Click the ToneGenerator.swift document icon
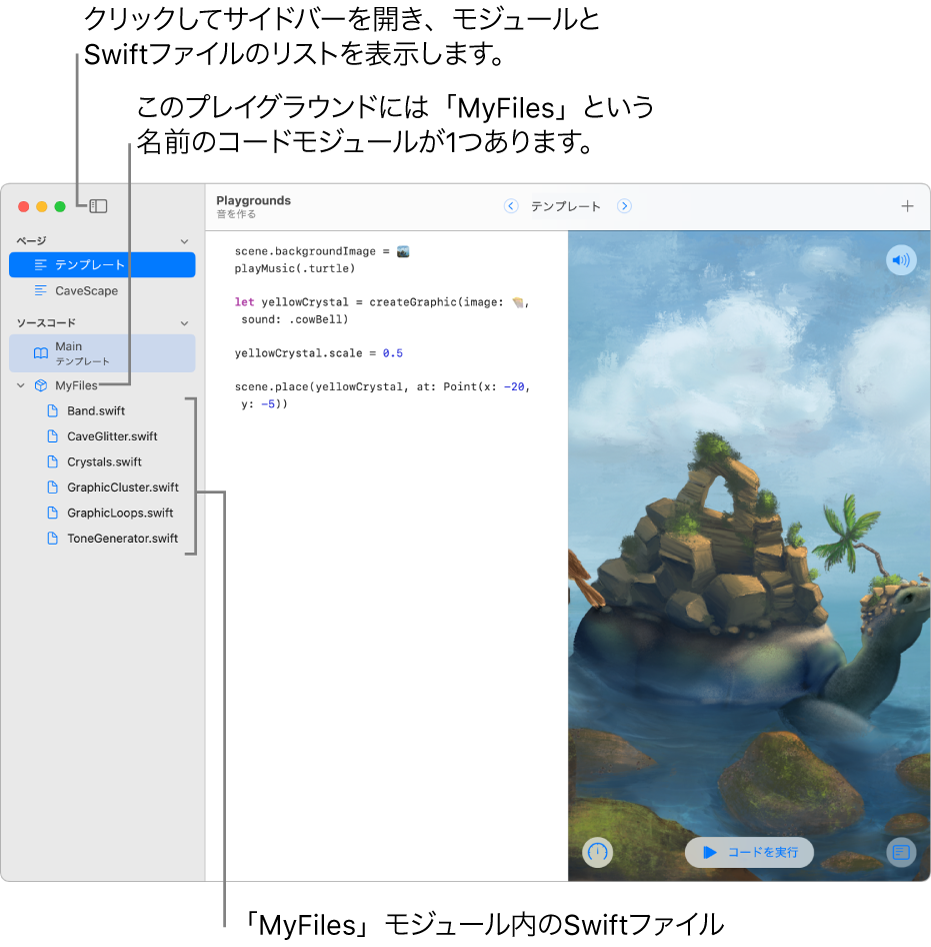The height and width of the screenshot is (947, 931). 53,538
